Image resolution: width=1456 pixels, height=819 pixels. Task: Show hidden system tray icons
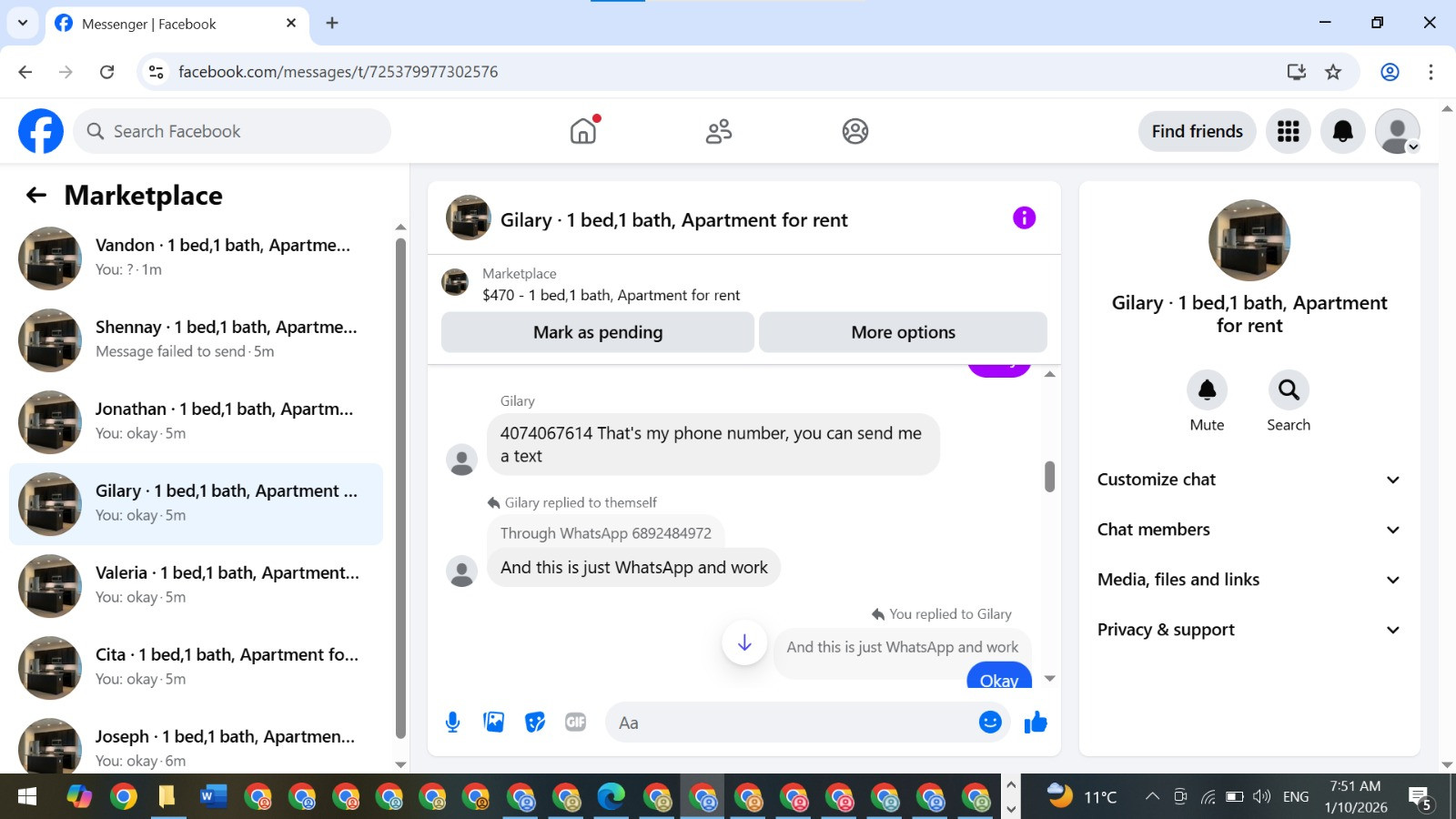[x=1152, y=797]
